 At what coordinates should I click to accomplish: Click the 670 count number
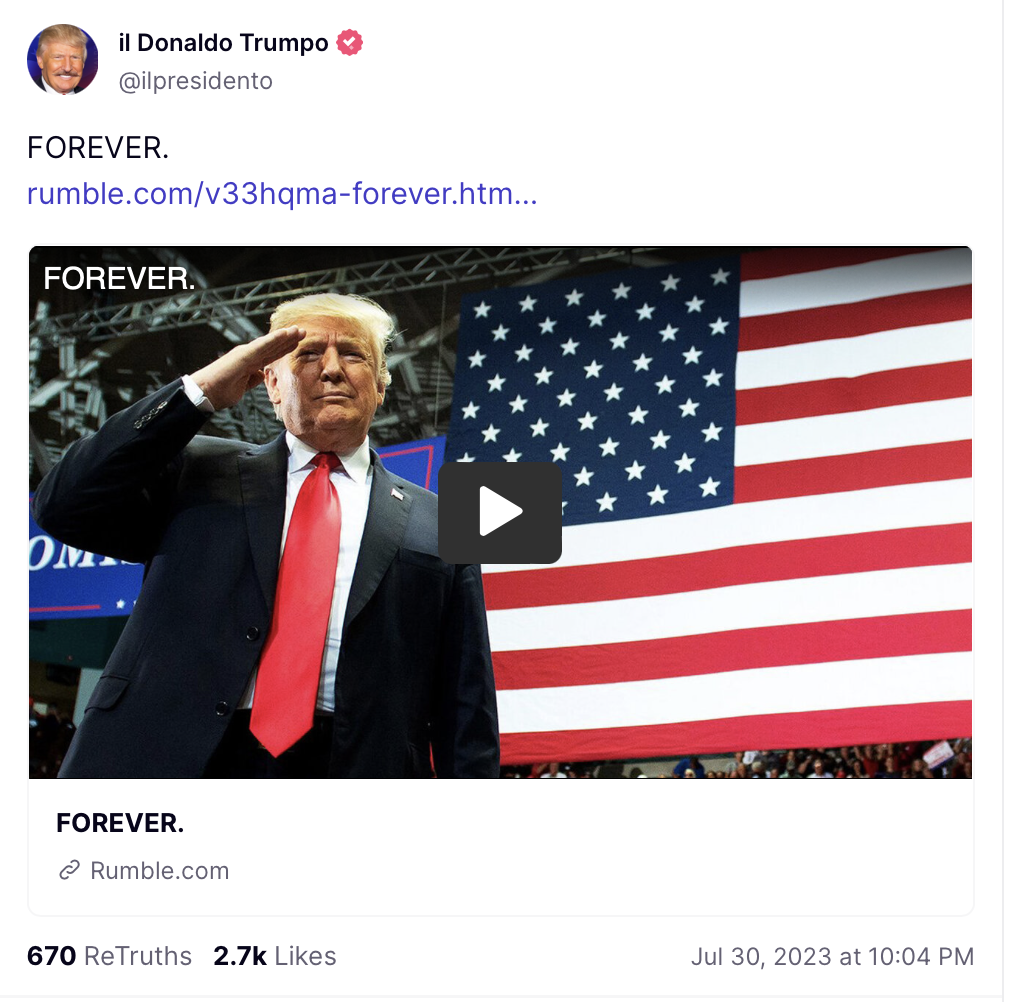51,956
